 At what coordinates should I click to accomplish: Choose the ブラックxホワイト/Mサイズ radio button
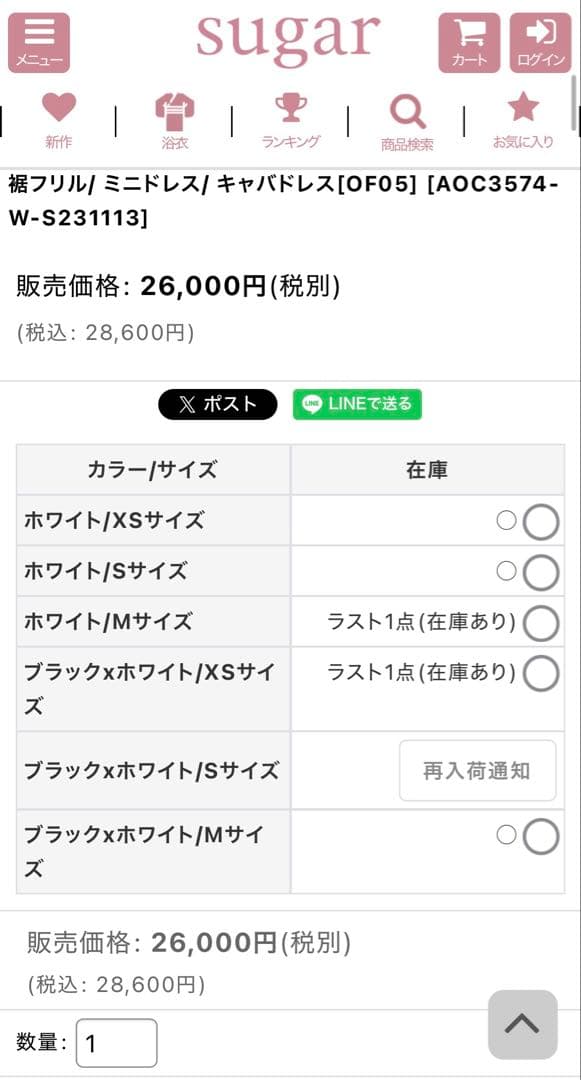tap(540, 836)
